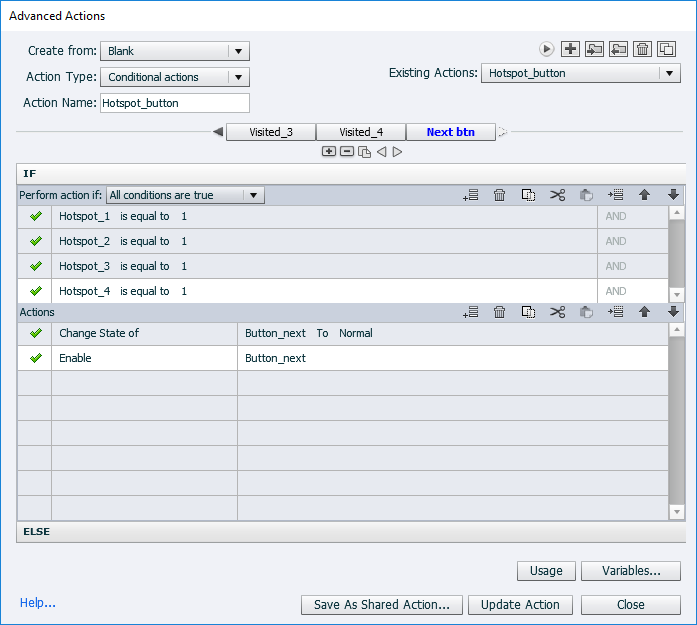697x625 pixels.
Task: Delete the selected action via the Actions trash icon
Action: 500,312
